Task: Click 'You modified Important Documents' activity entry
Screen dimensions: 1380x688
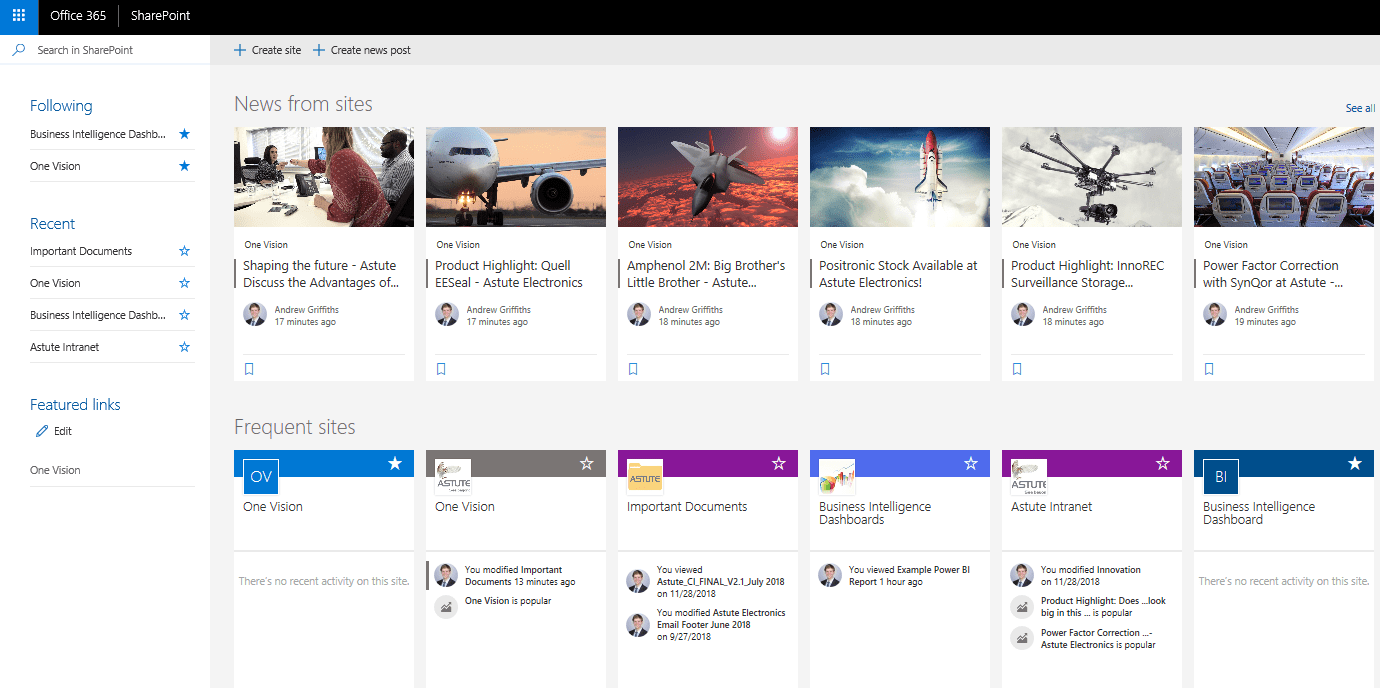Action: 520,576
